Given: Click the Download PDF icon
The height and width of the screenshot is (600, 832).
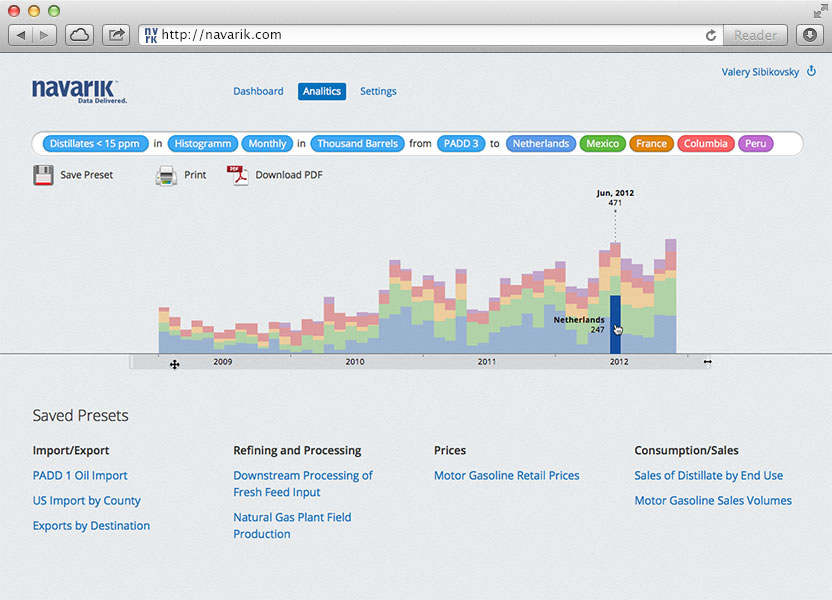Looking at the screenshot, I should [237, 176].
